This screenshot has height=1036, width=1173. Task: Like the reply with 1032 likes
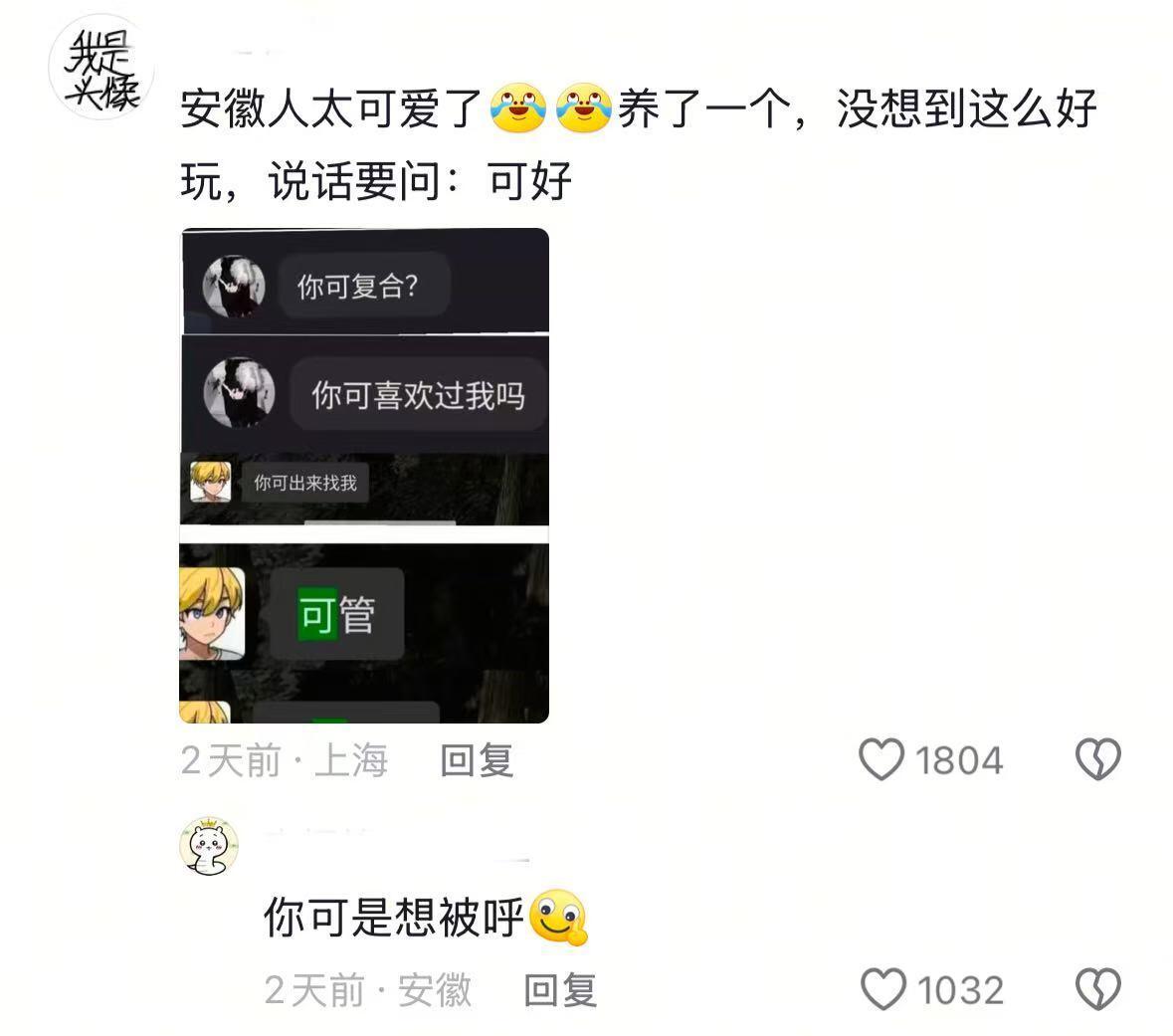883,989
